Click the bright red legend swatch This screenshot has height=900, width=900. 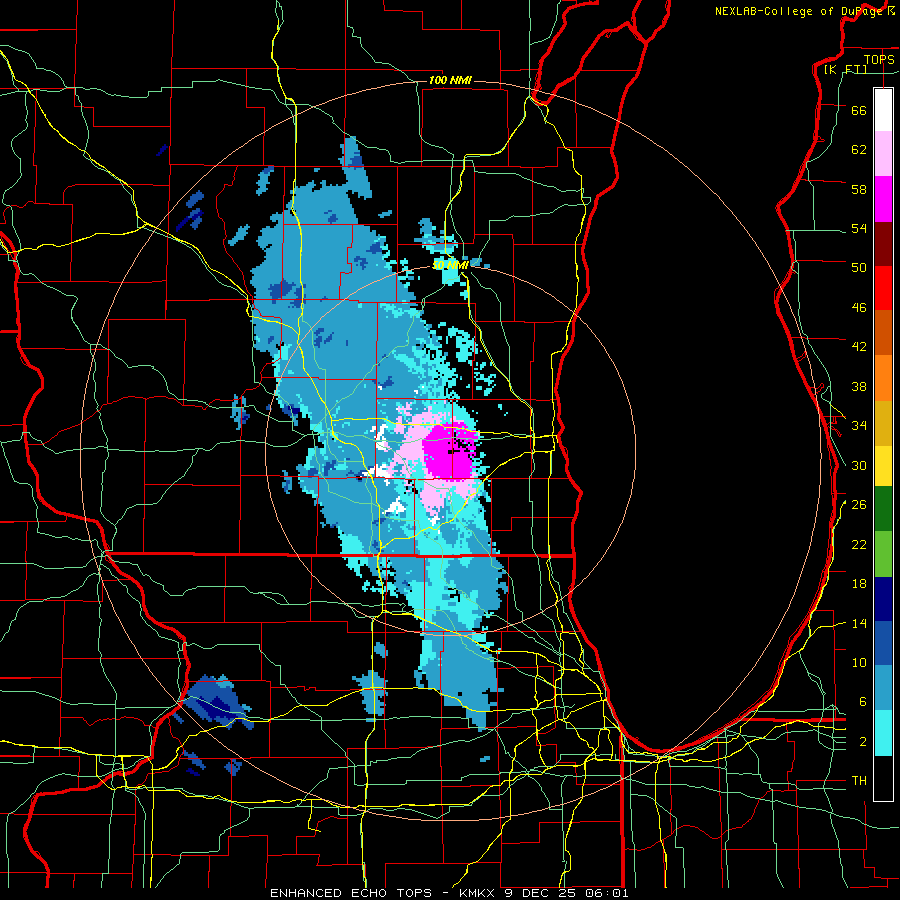coord(883,288)
